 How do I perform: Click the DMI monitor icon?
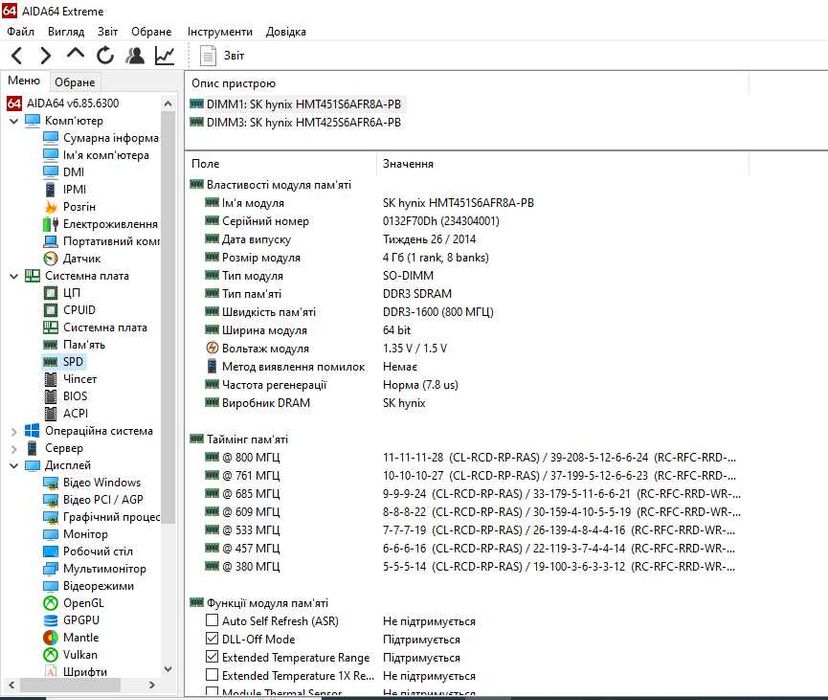51,172
